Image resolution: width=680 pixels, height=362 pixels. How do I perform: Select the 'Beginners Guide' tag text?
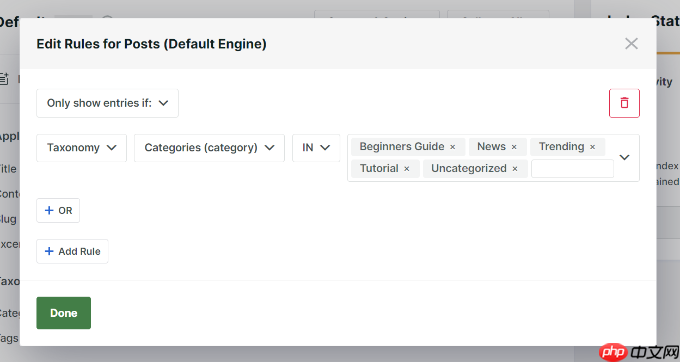402,147
